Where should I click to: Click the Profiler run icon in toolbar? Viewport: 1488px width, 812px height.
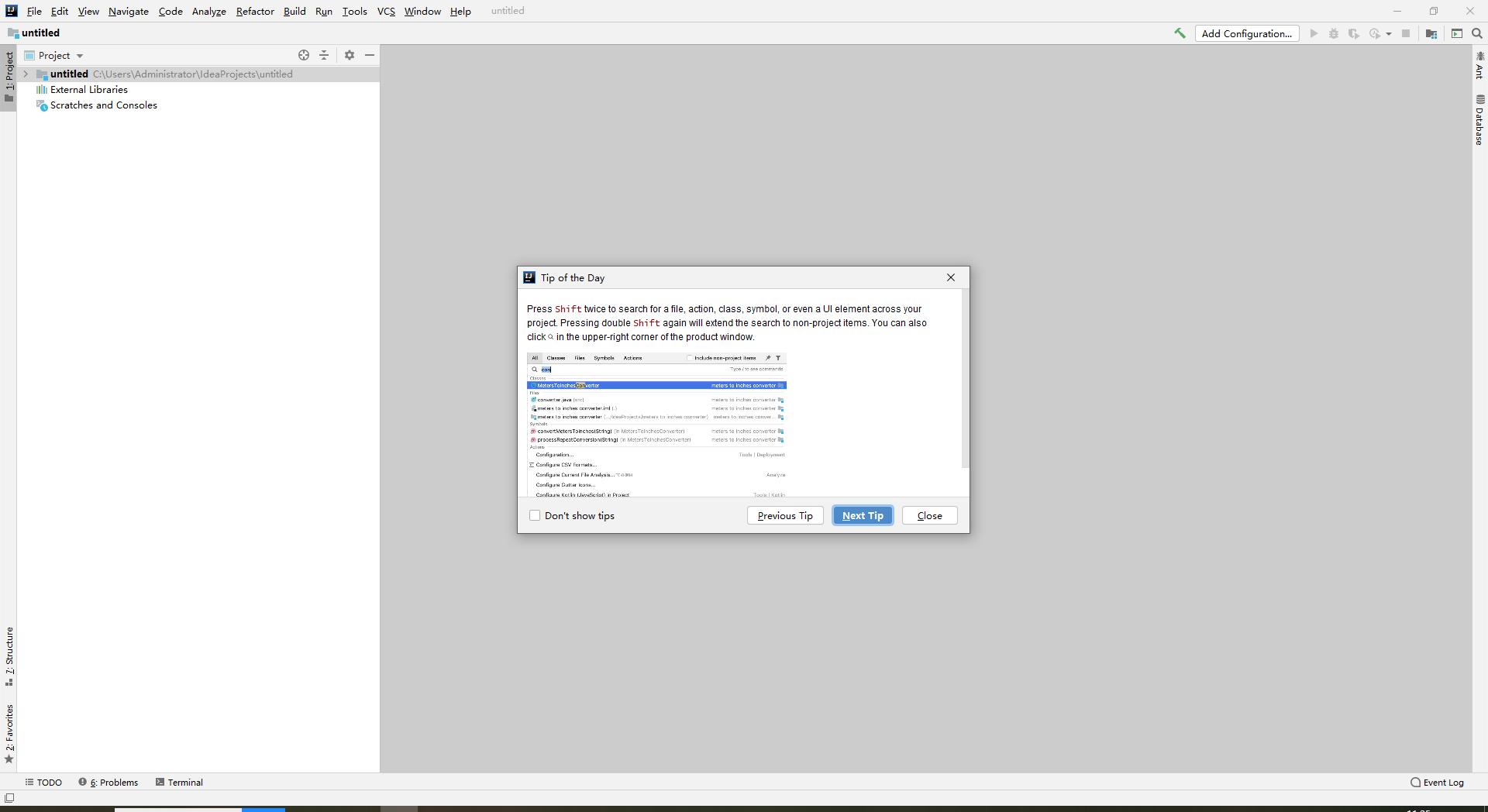pos(1375,33)
